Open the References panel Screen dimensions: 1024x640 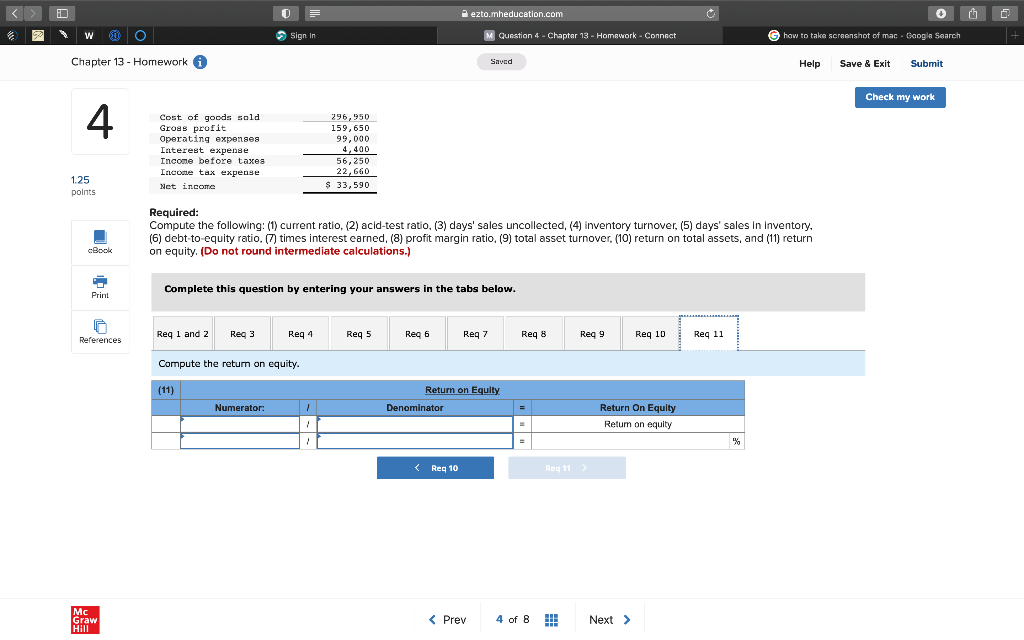pyautogui.click(x=99, y=331)
